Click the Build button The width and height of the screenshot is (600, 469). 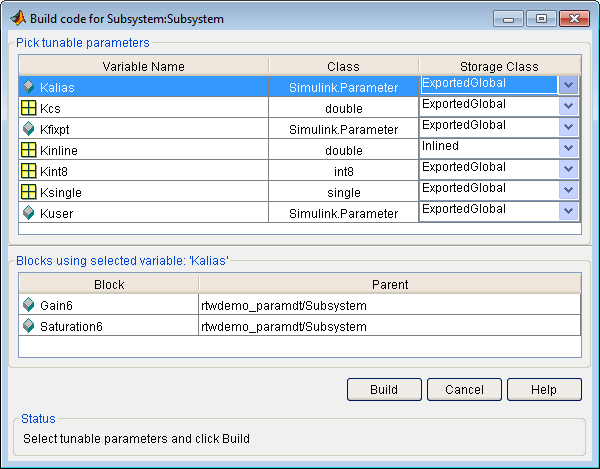pyautogui.click(x=384, y=389)
